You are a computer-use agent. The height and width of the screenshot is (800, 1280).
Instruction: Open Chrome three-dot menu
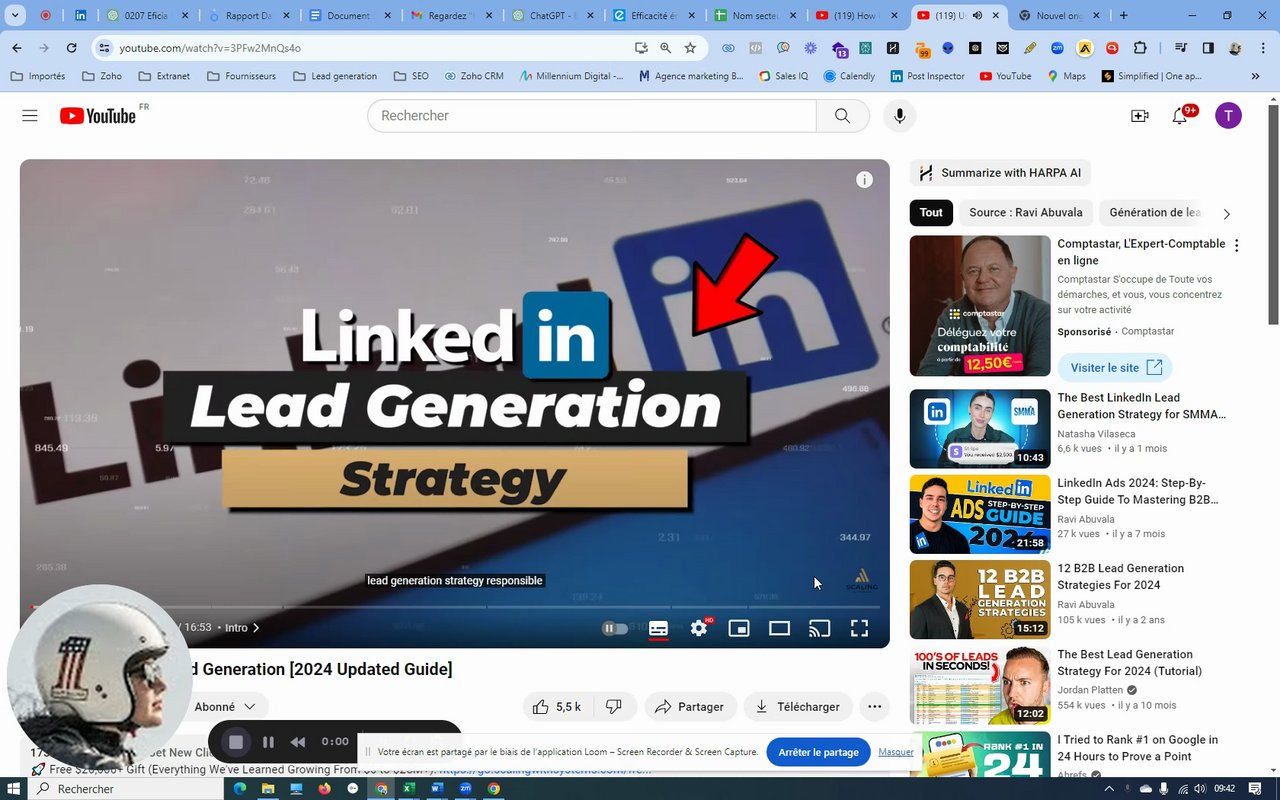point(1262,48)
